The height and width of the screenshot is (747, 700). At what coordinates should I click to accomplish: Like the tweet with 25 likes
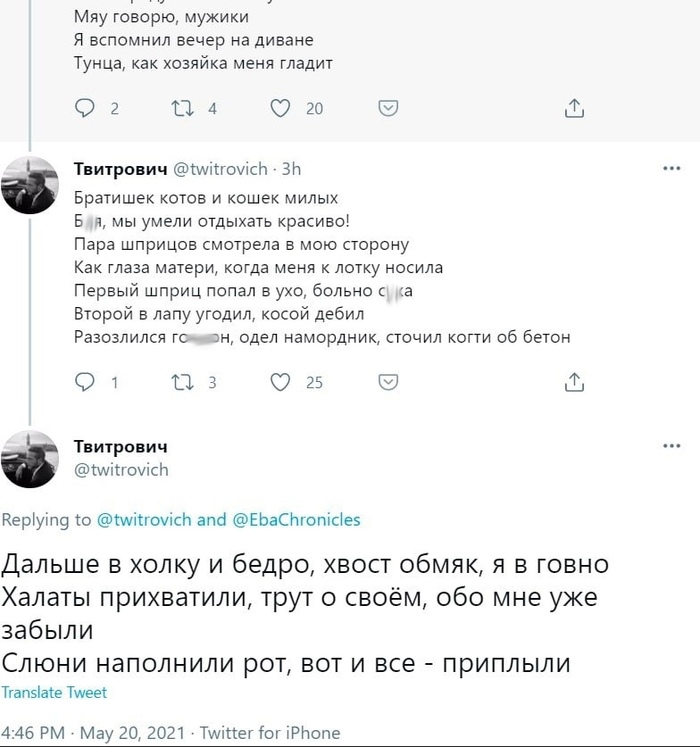(283, 381)
